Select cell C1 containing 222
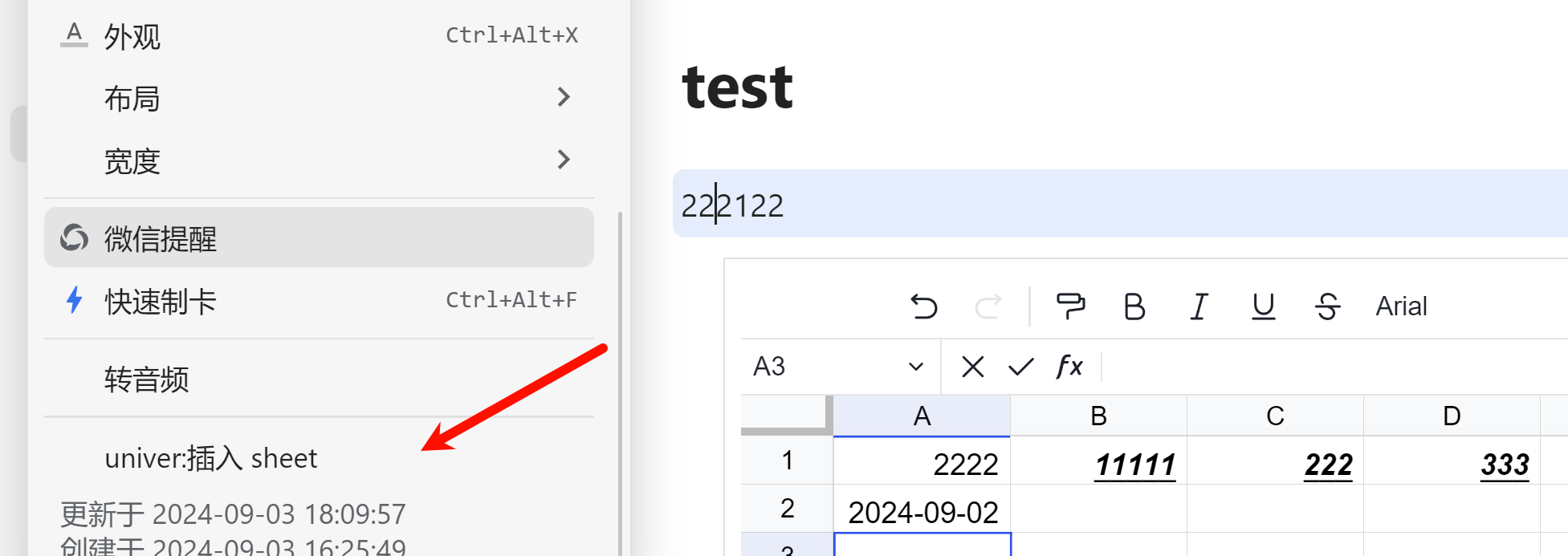 (1275, 461)
